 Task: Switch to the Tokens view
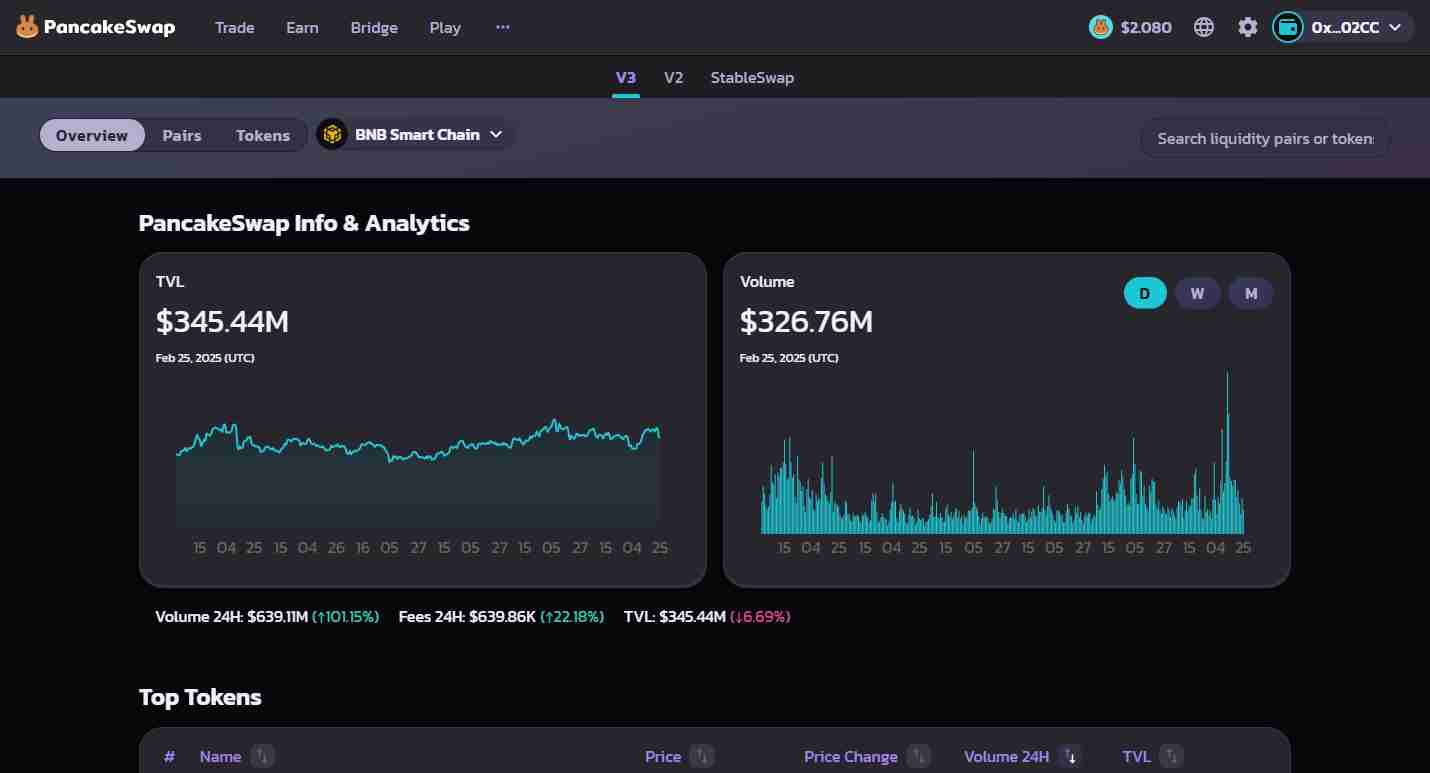point(263,135)
